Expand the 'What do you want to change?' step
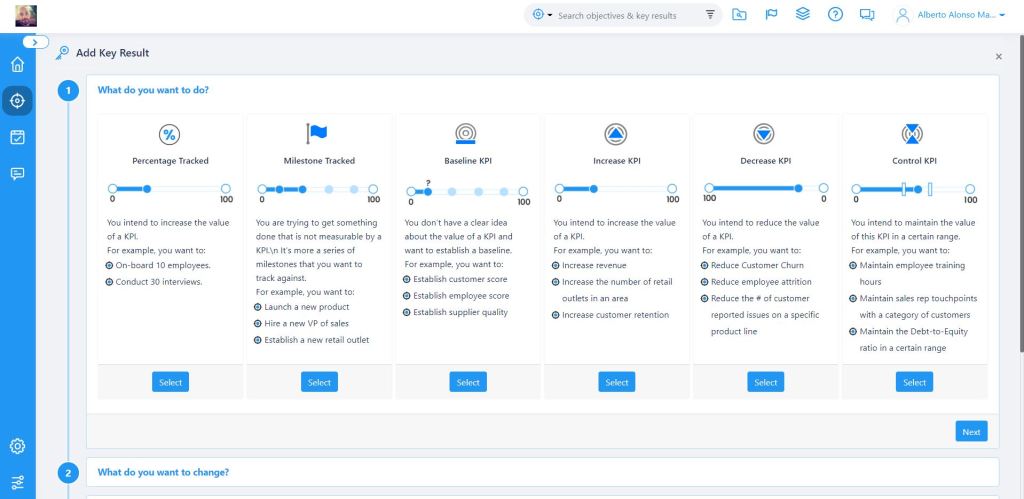This screenshot has width=1024, height=499. coord(163,472)
